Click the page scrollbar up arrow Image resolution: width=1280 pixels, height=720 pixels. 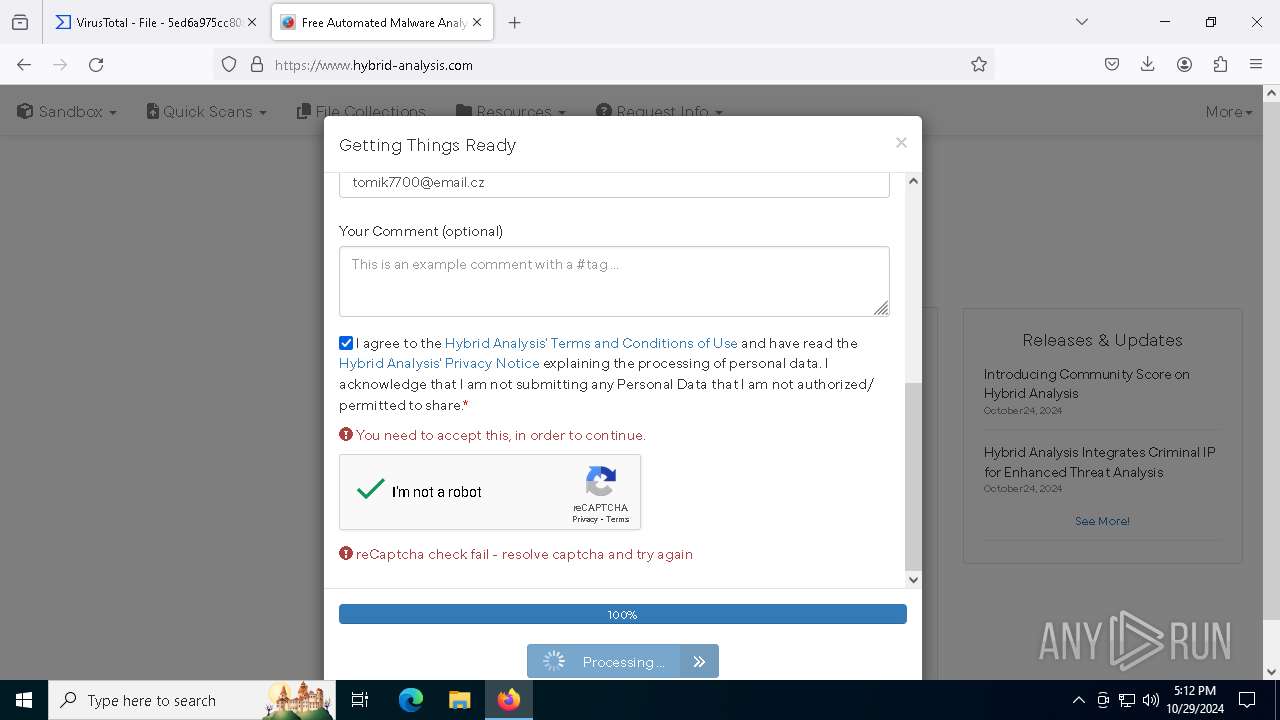[1271, 93]
